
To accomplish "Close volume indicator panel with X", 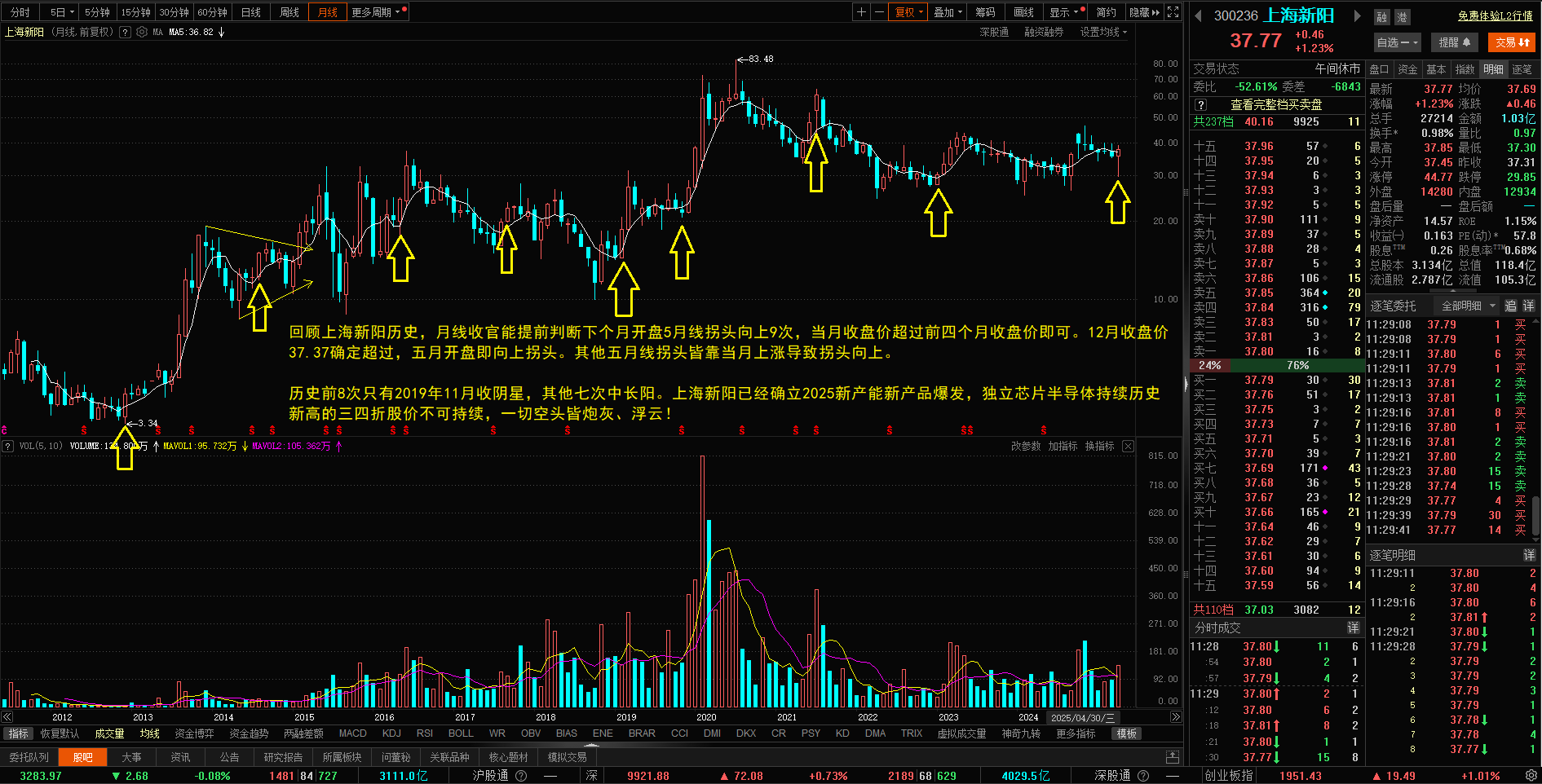I will pyautogui.click(x=1128, y=446).
